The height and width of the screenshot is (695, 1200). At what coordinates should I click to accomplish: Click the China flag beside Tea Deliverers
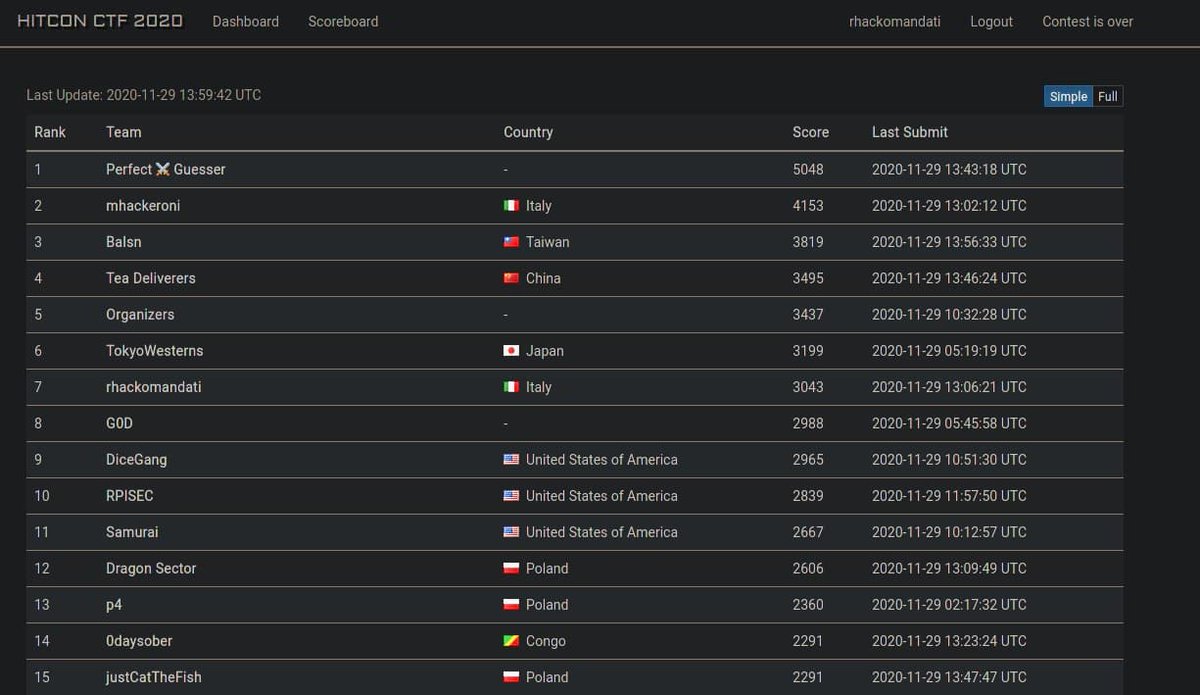[x=511, y=278]
